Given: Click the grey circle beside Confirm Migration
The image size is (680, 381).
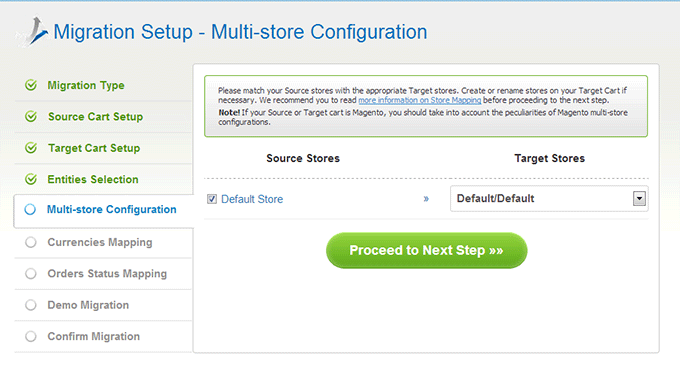Looking at the screenshot, I should pyautogui.click(x=31, y=336).
